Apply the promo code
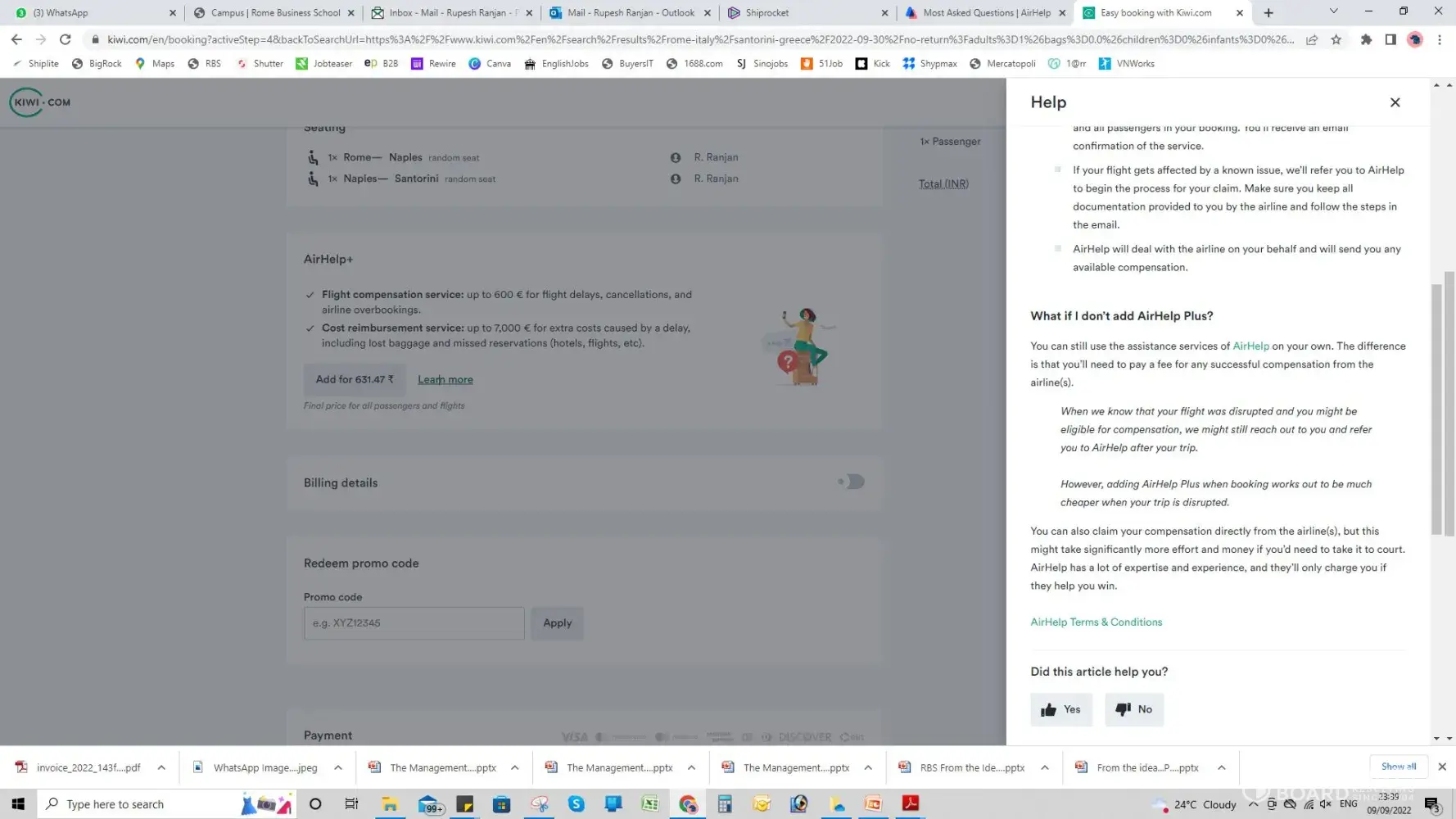This screenshot has height=819, width=1456. pos(558,622)
